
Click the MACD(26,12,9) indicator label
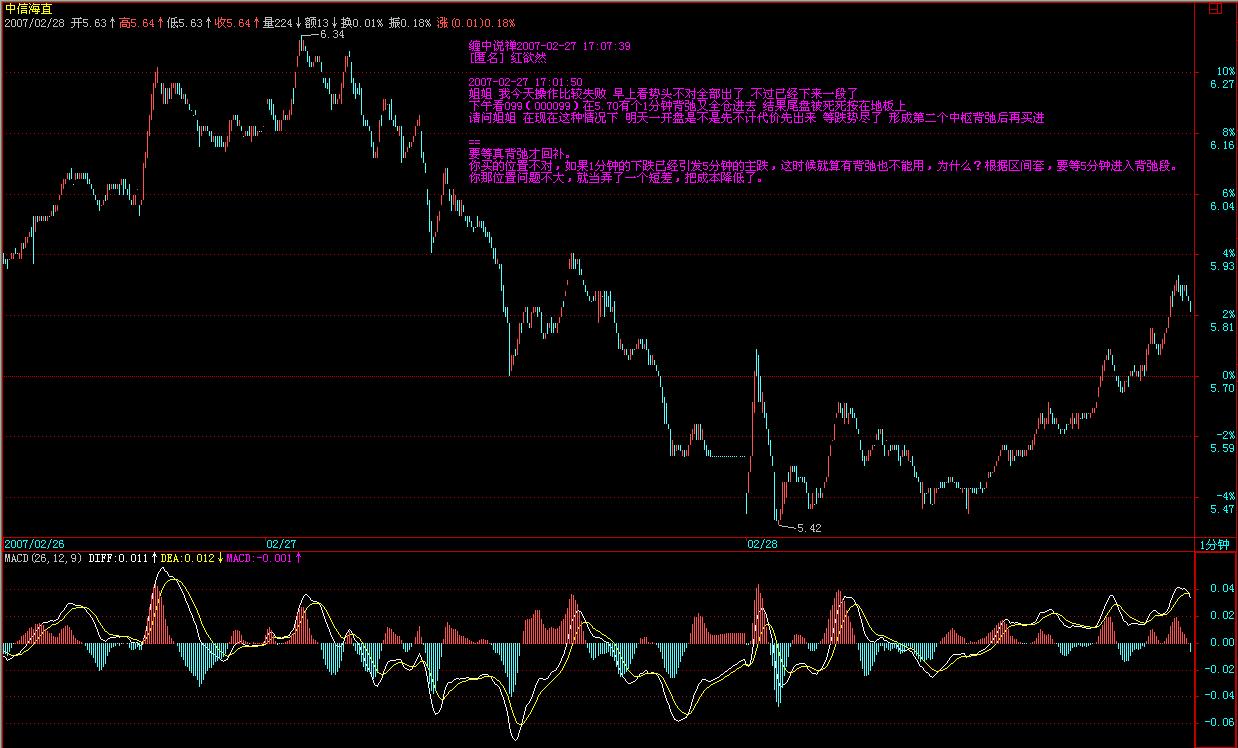click(43, 558)
